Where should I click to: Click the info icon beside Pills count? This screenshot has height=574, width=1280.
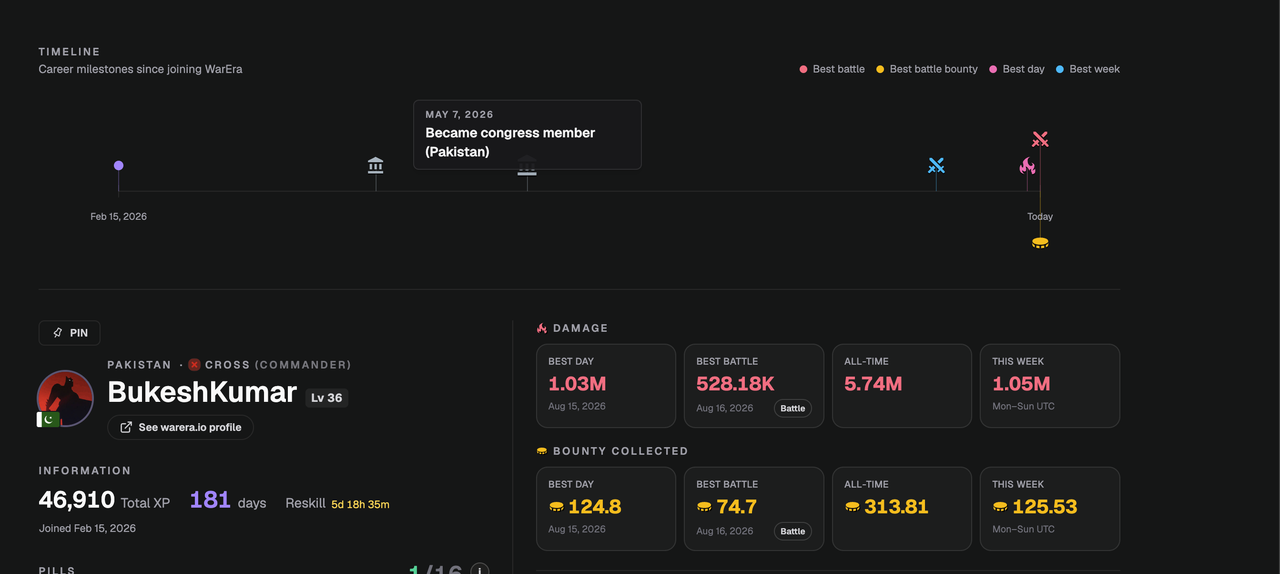pos(480,570)
